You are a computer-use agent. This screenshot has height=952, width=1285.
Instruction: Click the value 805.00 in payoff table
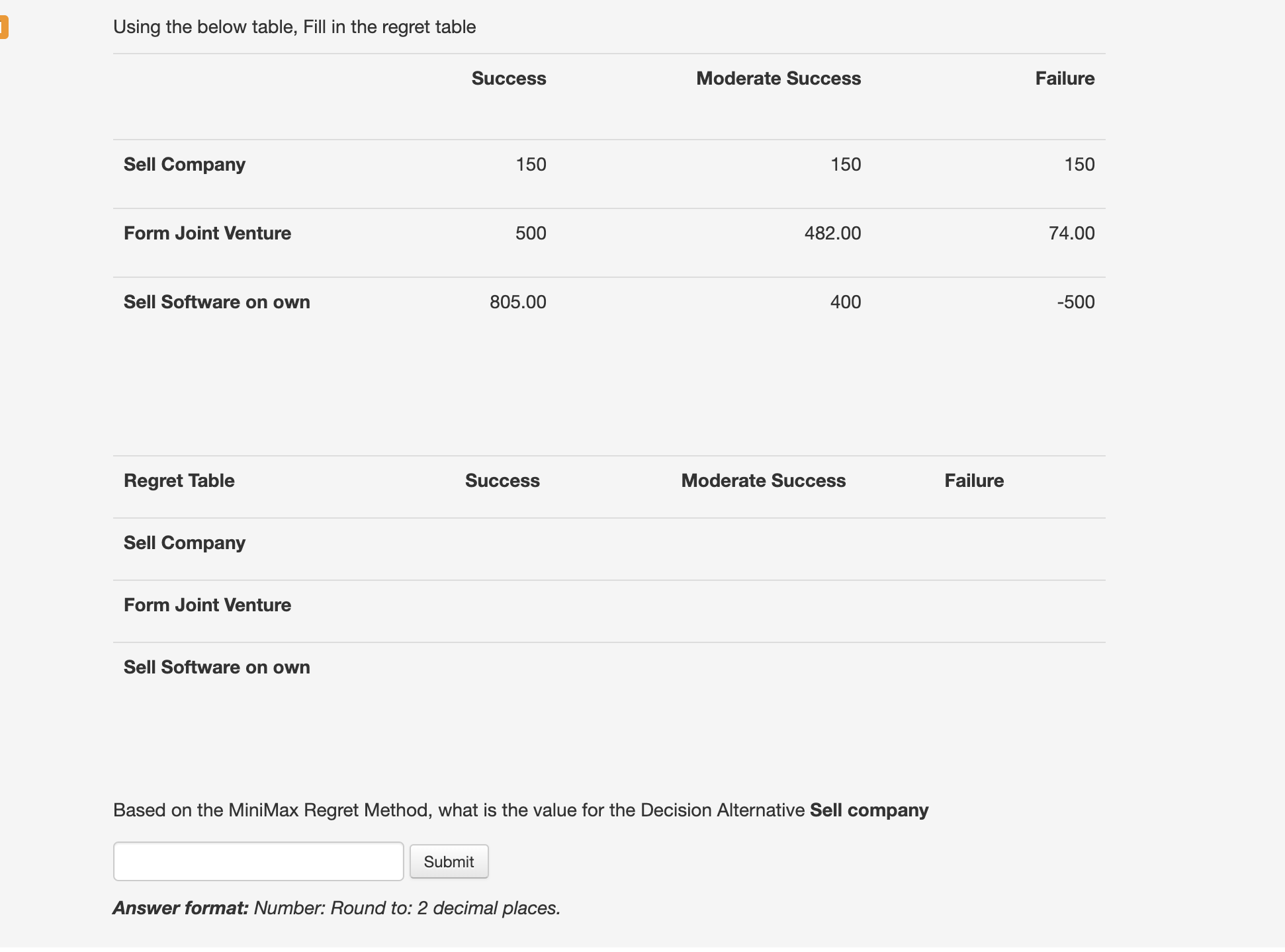click(x=517, y=302)
